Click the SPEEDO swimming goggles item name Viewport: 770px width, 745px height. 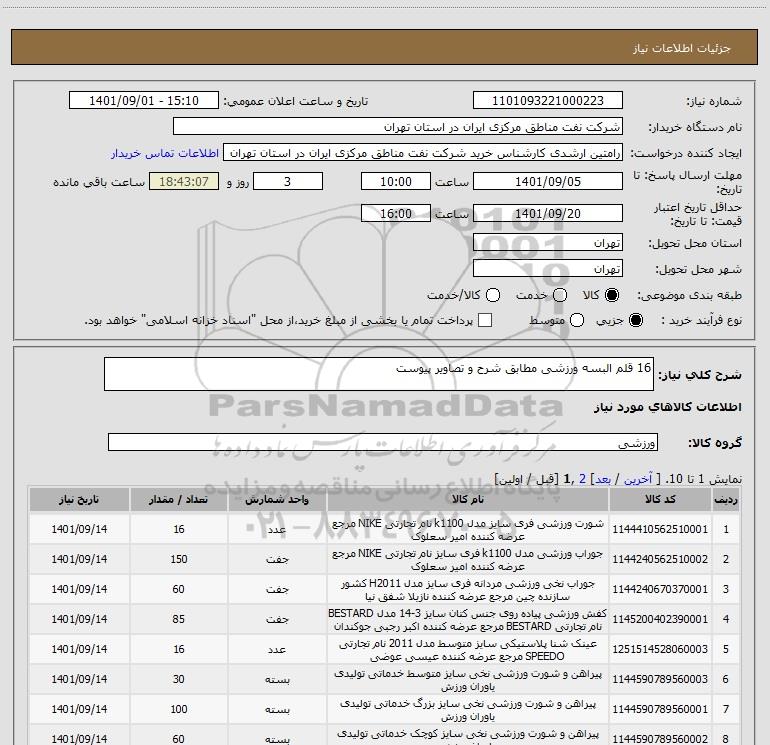coord(468,649)
